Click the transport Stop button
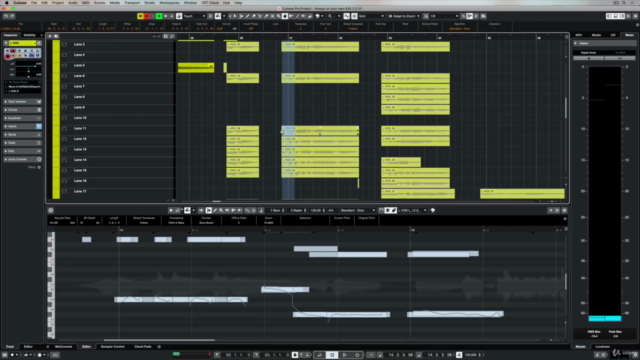Image resolution: width=640 pixels, height=360 pixels. (x=332, y=355)
